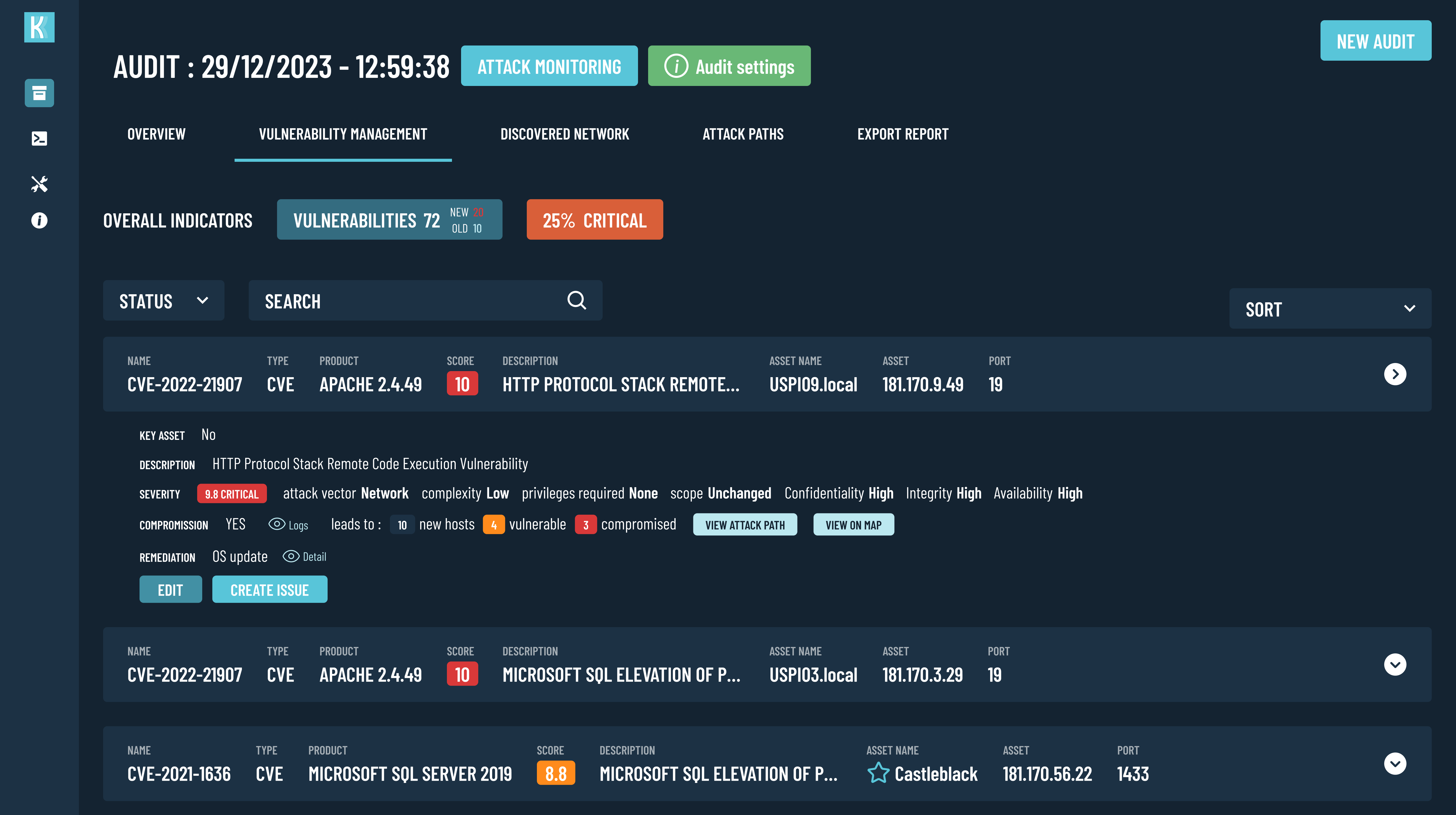Expand the USPI03.local vulnerability row
This screenshot has width=1456, height=815.
coord(1395,665)
